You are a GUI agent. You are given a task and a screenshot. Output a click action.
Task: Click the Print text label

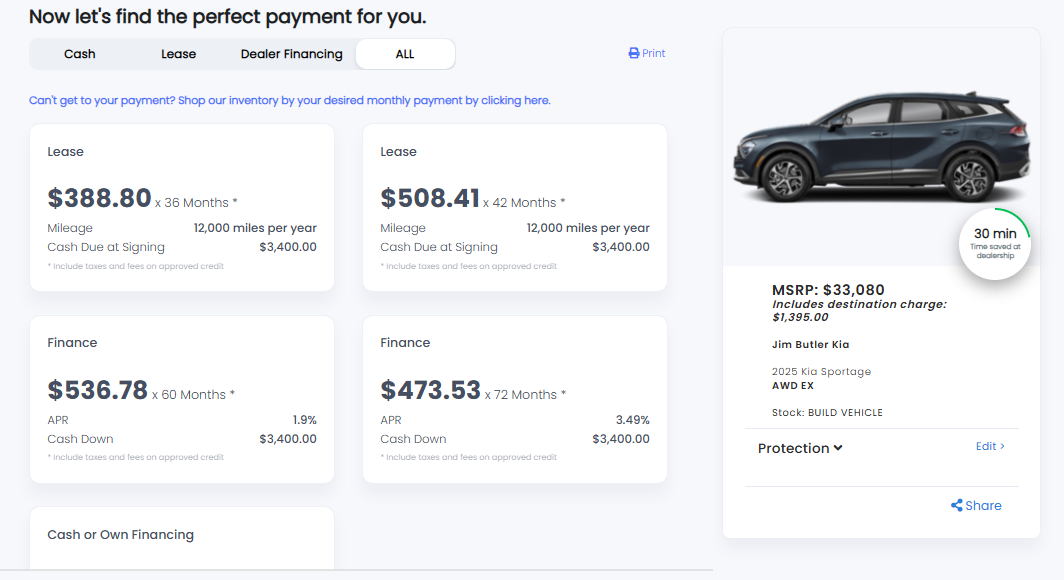(654, 54)
